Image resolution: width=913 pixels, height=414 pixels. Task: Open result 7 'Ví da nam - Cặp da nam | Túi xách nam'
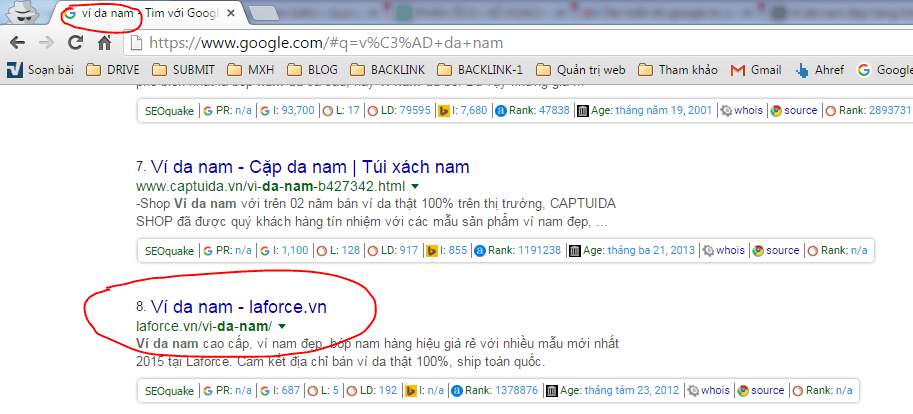[x=310, y=167]
